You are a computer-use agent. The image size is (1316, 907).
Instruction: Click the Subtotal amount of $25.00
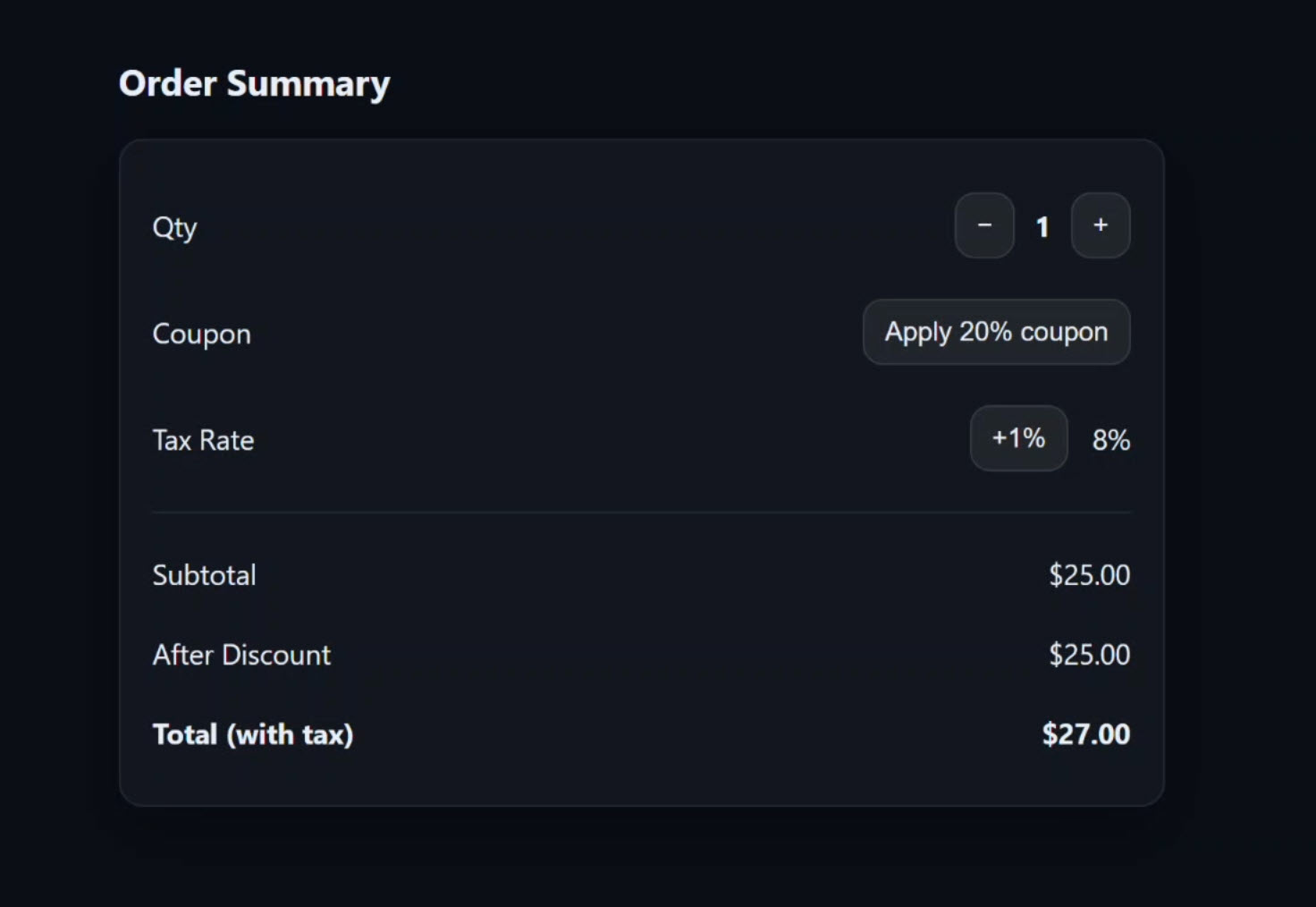click(x=1089, y=575)
